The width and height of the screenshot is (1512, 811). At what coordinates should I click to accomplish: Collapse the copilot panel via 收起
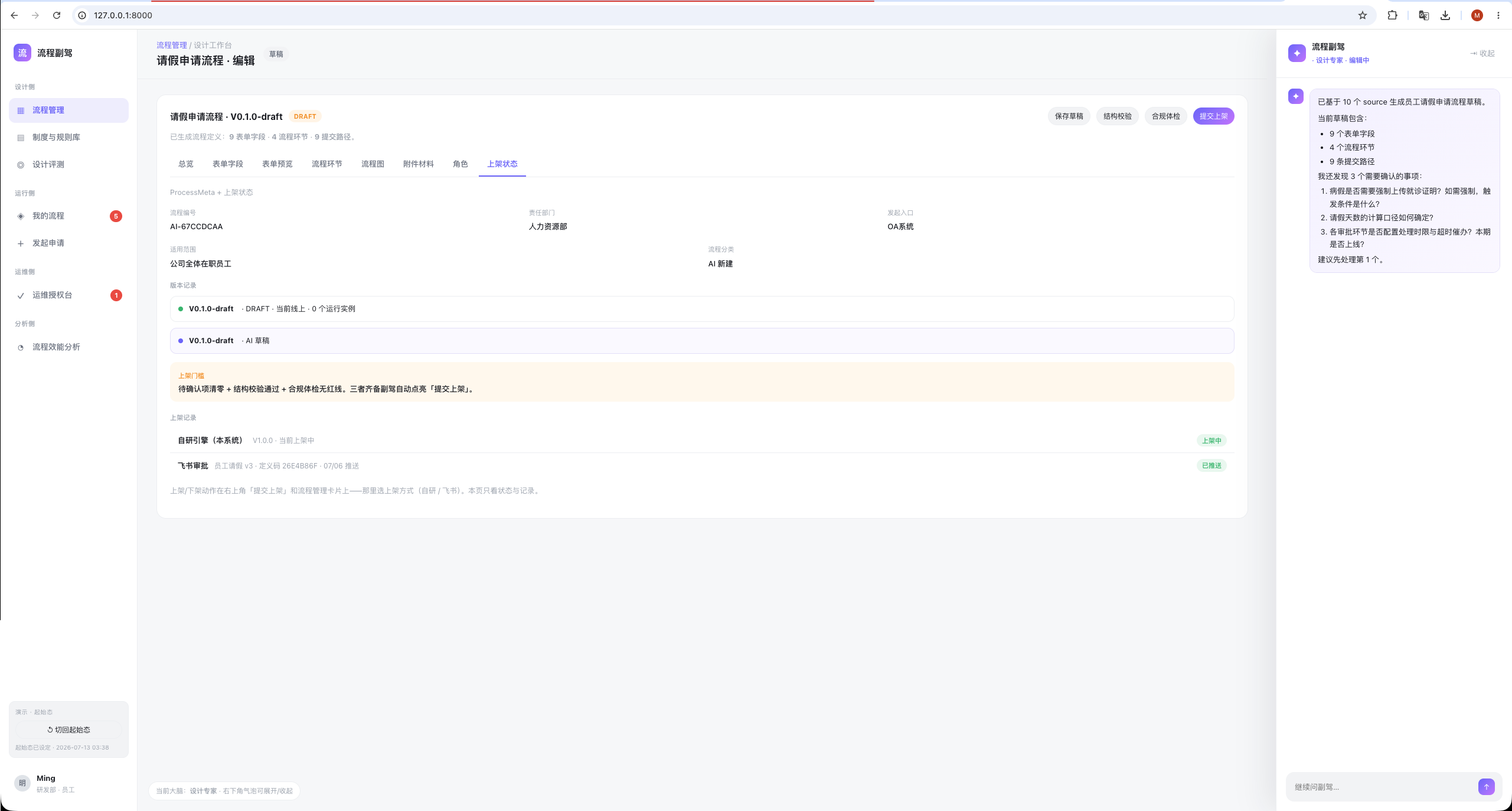point(1482,53)
